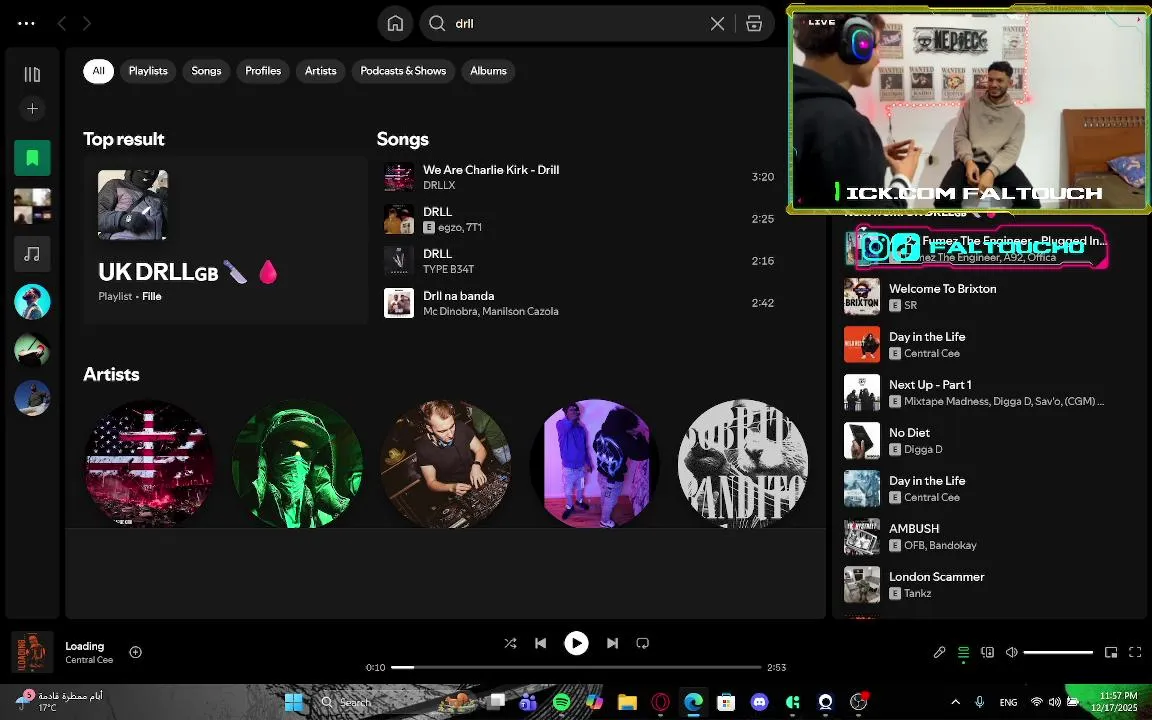This screenshot has height=720, width=1152.
Task: Seek in the song progress bar
Action: 576,667
